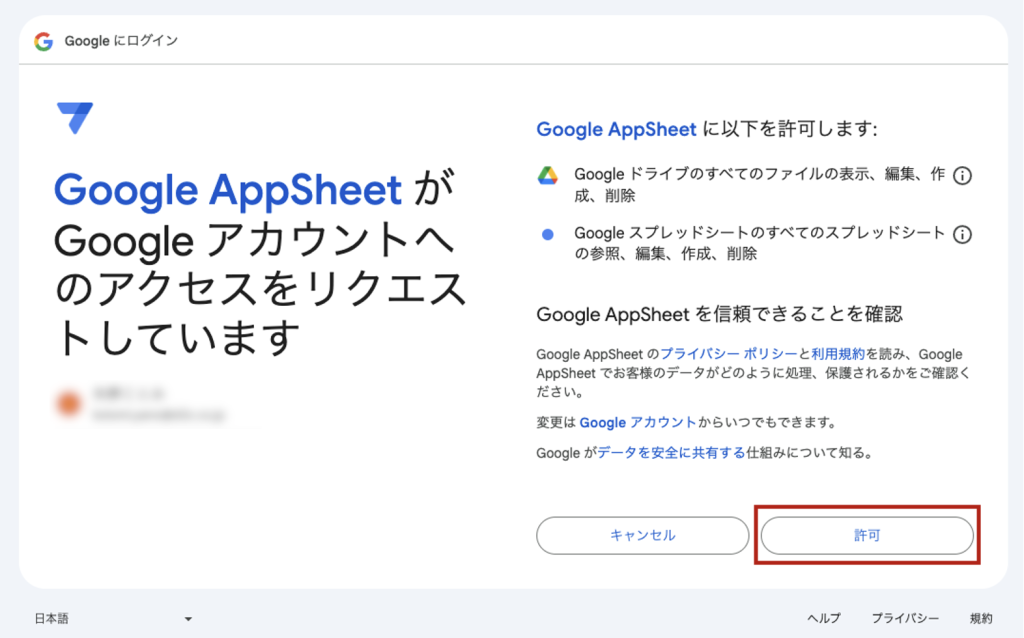Screen dimensions: 1024x638
Task: Click the blurred account avatar
Action: click(69, 403)
